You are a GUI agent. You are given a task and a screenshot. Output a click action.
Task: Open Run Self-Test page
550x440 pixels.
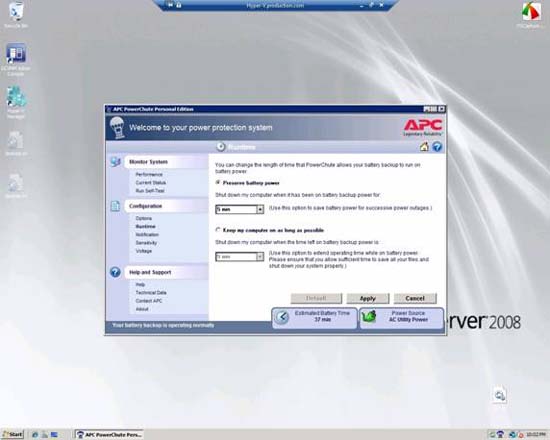[x=150, y=191]
